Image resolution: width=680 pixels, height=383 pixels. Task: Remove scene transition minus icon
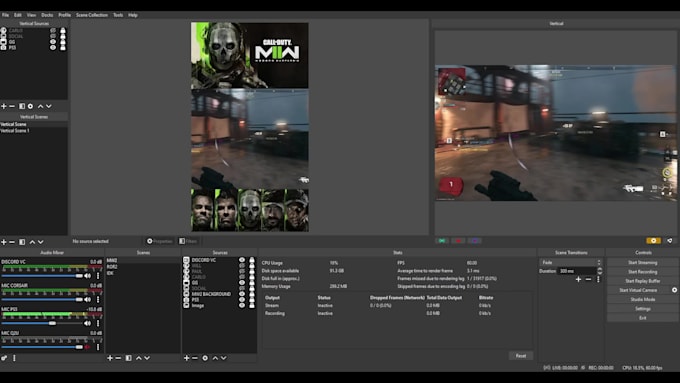pyautogui.click(x=588, y=279)
